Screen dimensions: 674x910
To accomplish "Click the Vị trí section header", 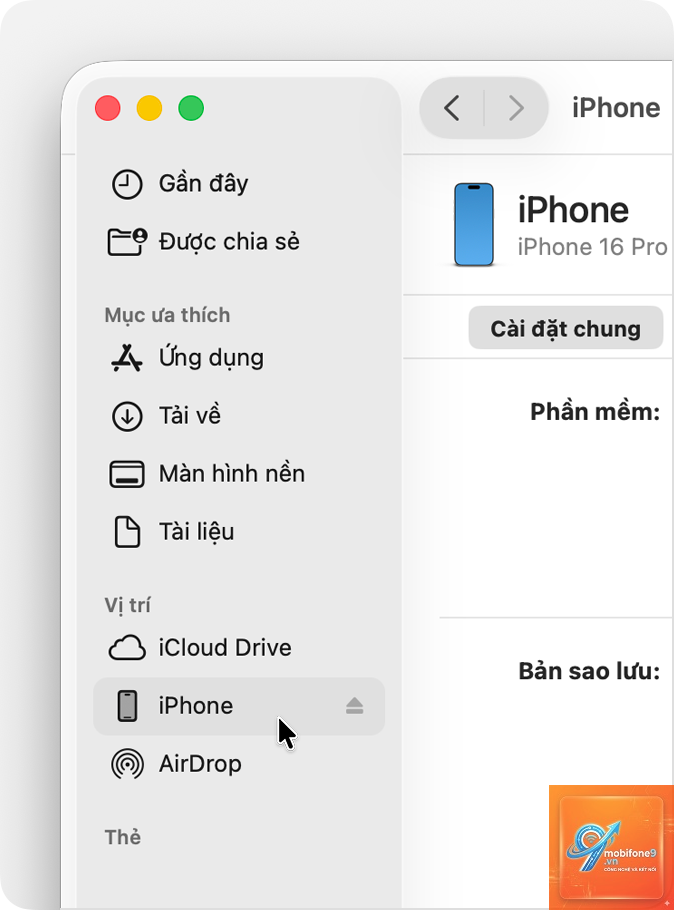I will point(127,605).
